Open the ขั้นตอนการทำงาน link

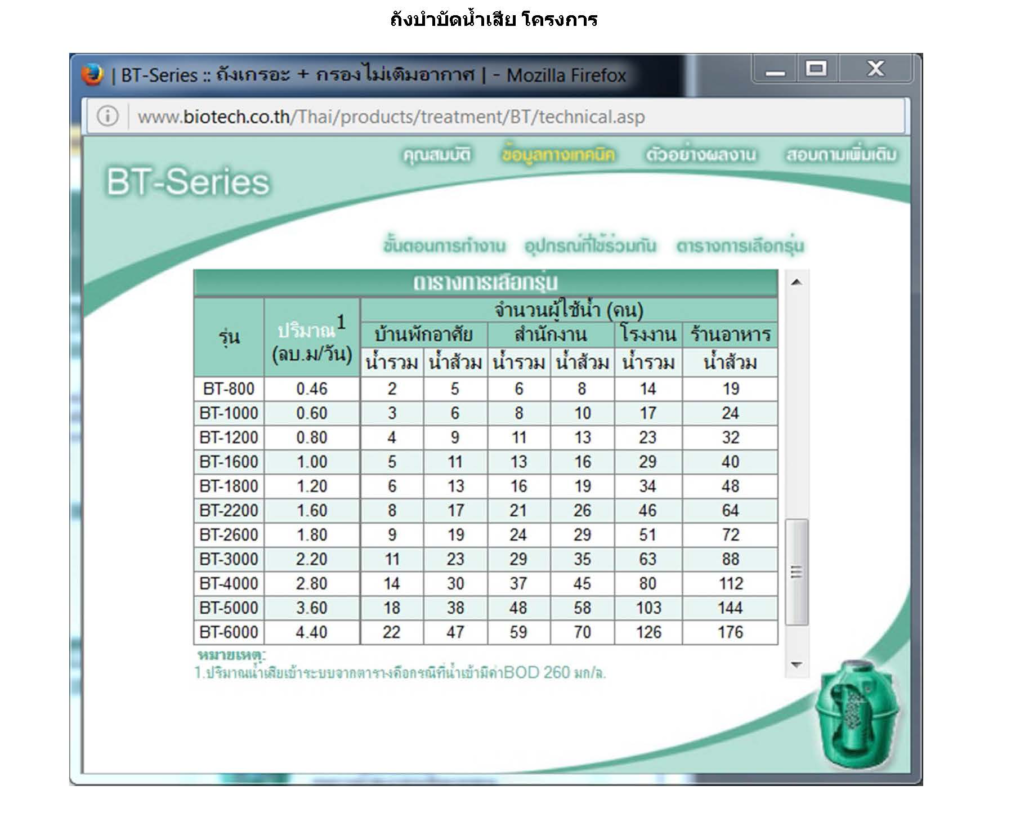click(x=444, y=245)
